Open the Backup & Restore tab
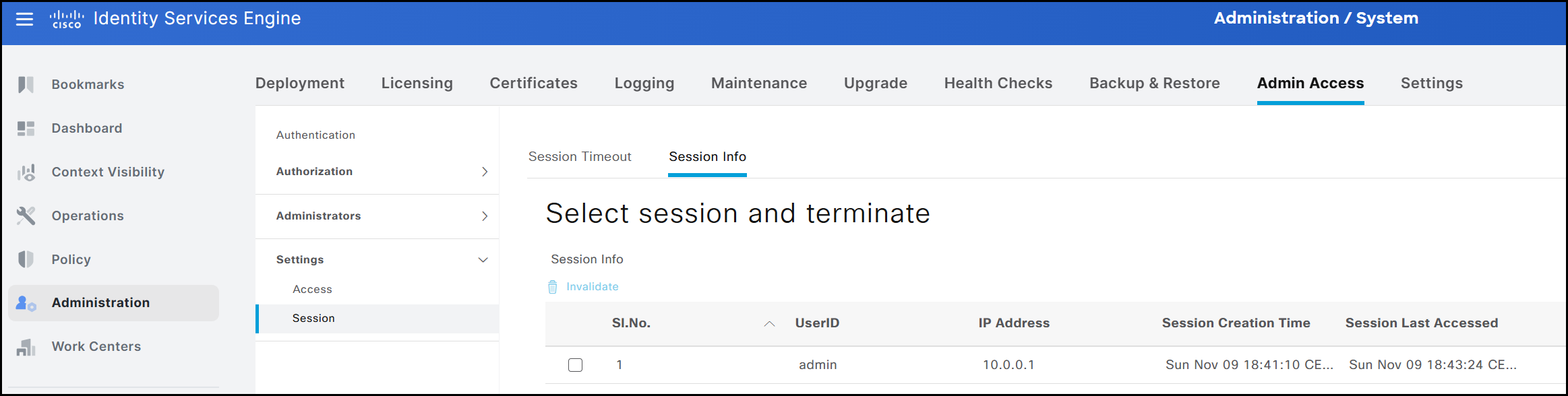The image size is (1568, 396). (x=1154, y=84)
